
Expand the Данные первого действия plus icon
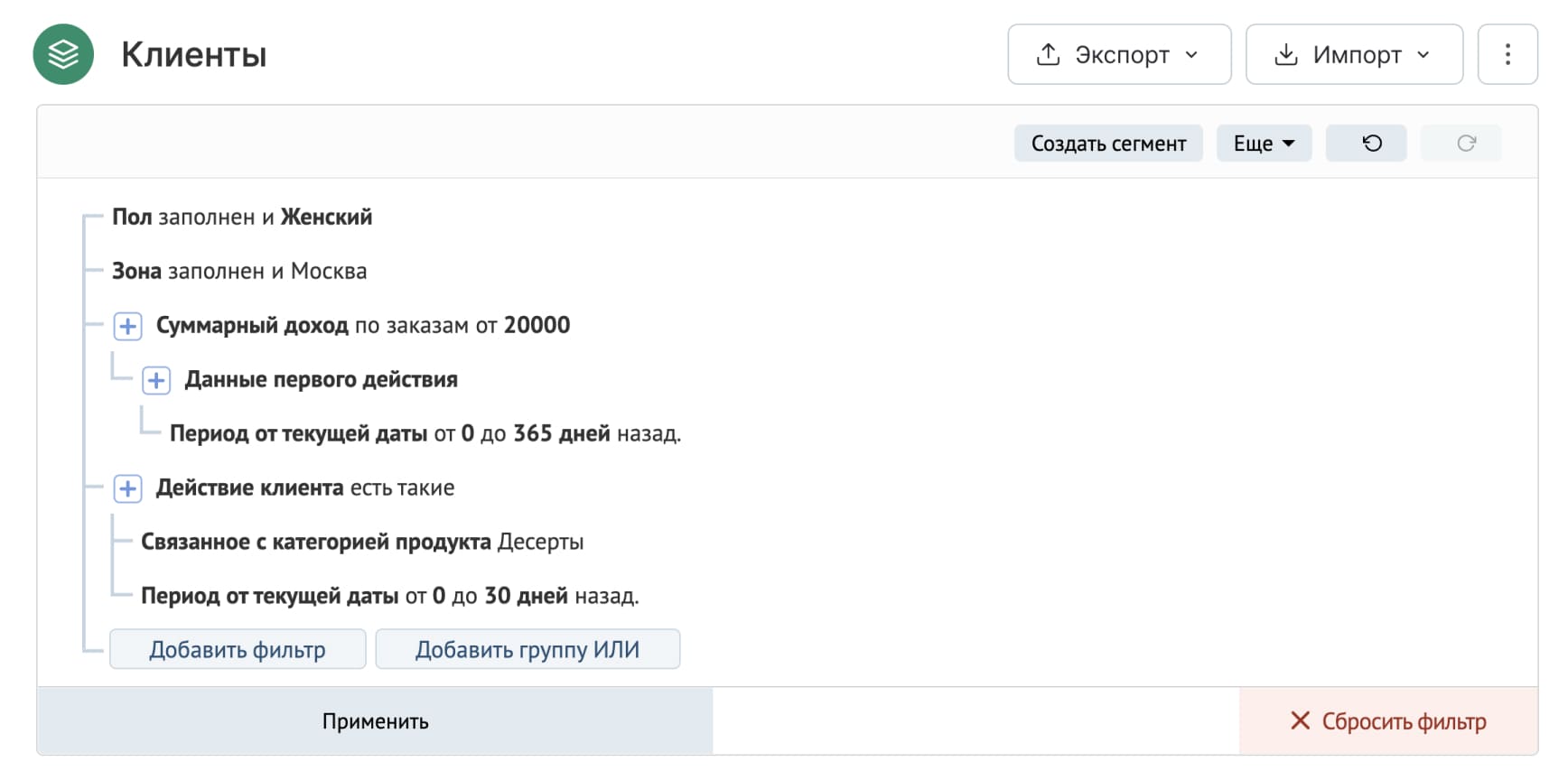[156, 380]
